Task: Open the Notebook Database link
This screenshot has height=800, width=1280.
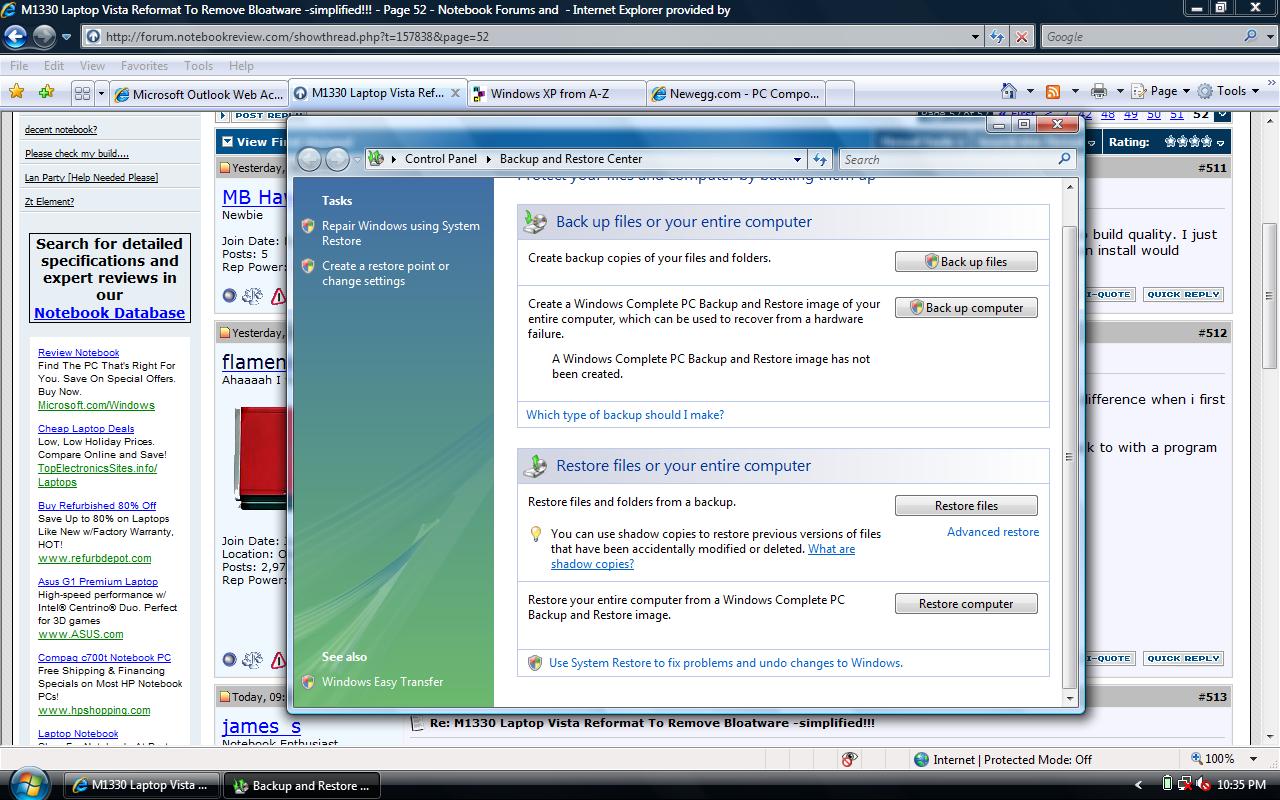Action: pos(109,313)
